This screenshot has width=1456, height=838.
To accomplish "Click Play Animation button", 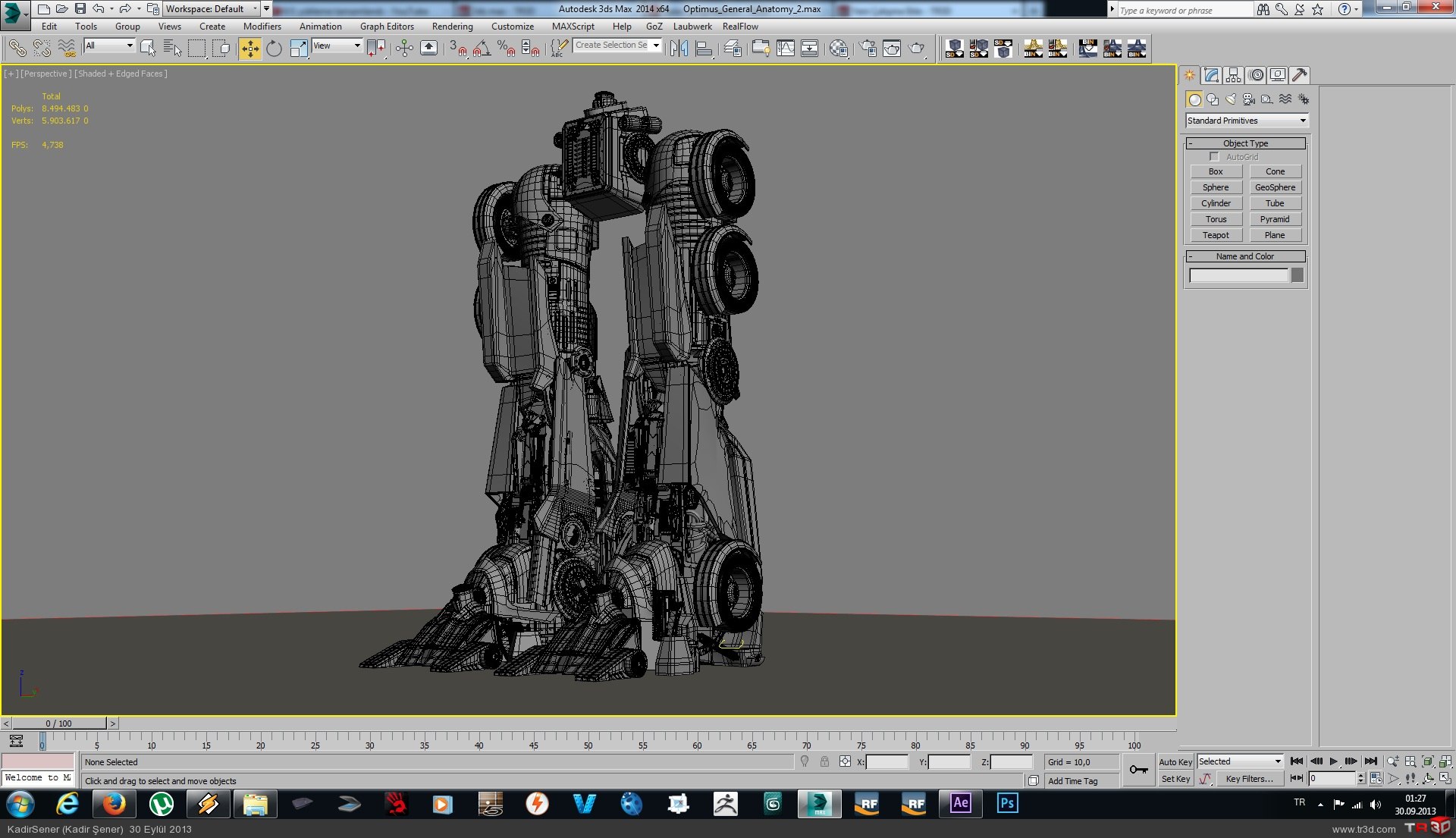I will coord(1334,761).
